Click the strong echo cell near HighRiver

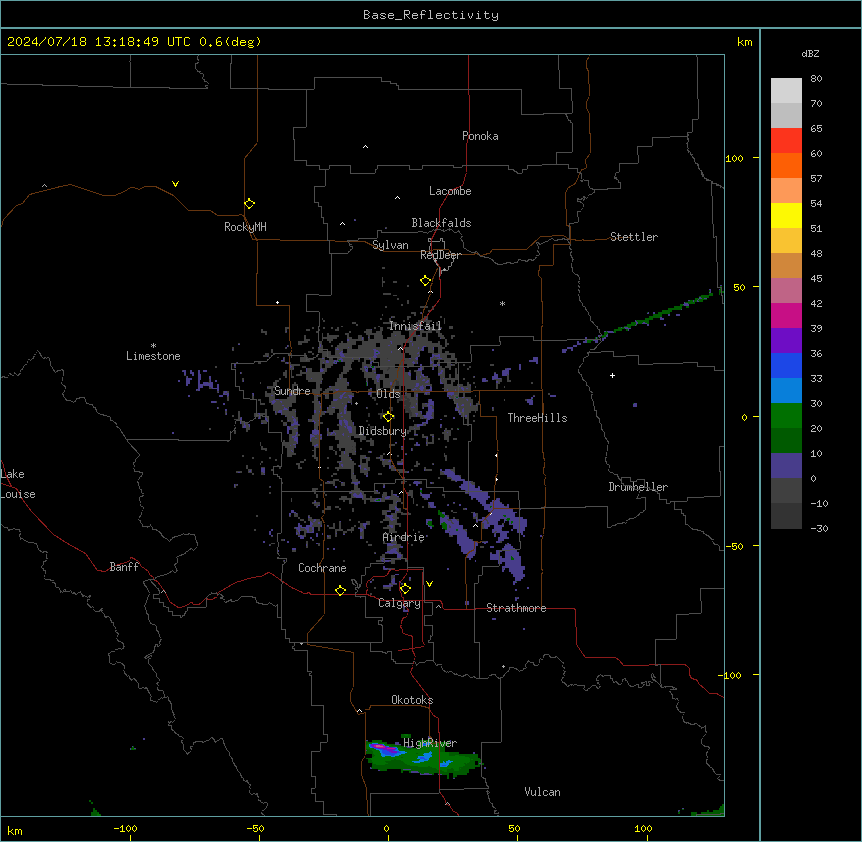tap(423, 757)
